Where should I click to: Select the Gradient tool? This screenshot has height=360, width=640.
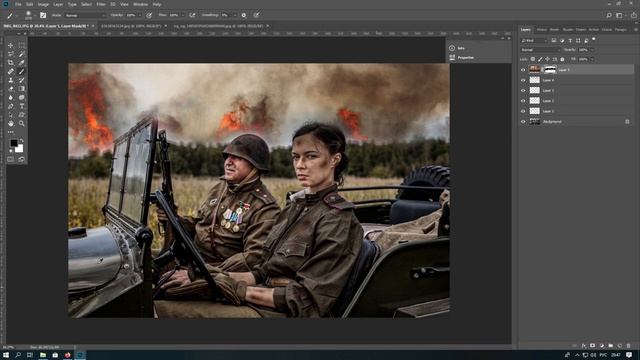(x=22, y=89)
